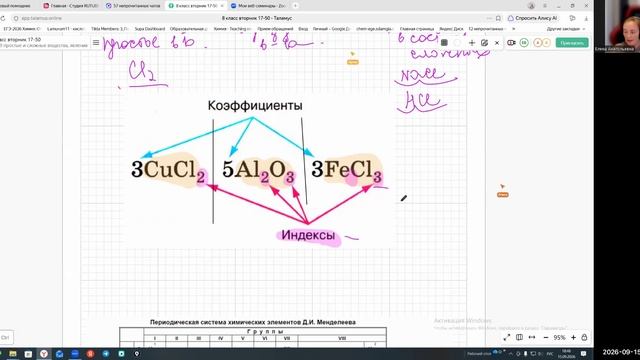Switch to the 57 unread chats tab
Image resolution: width=640 pixels, height=360 pixels.
pos(133,6)
